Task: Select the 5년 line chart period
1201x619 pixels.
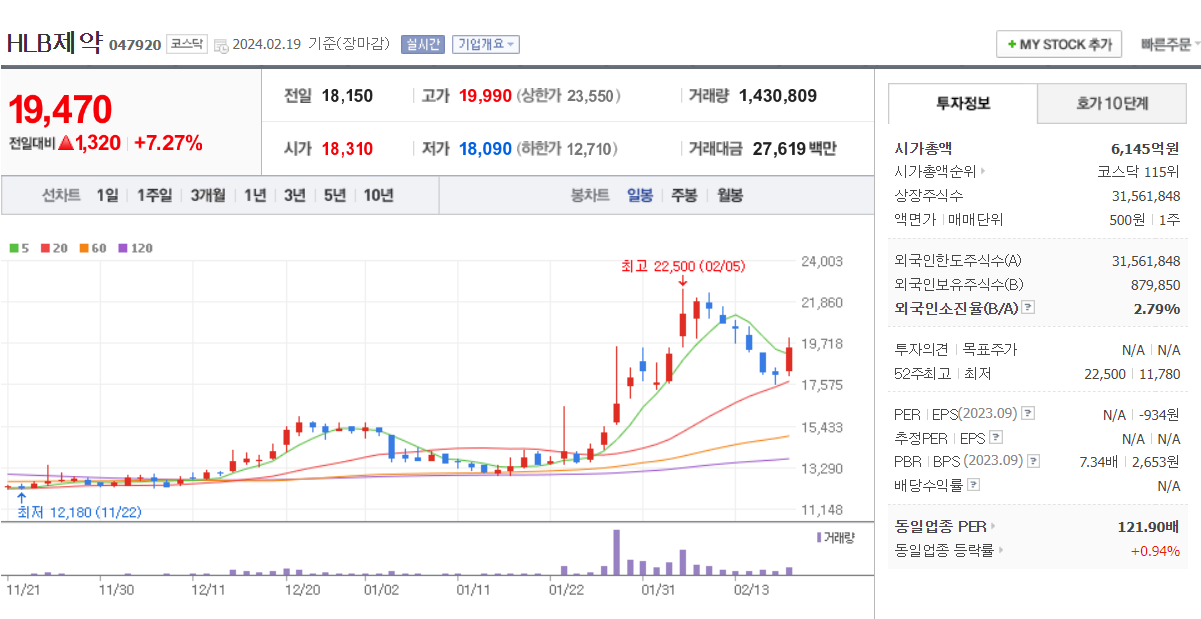Action: 334,196
